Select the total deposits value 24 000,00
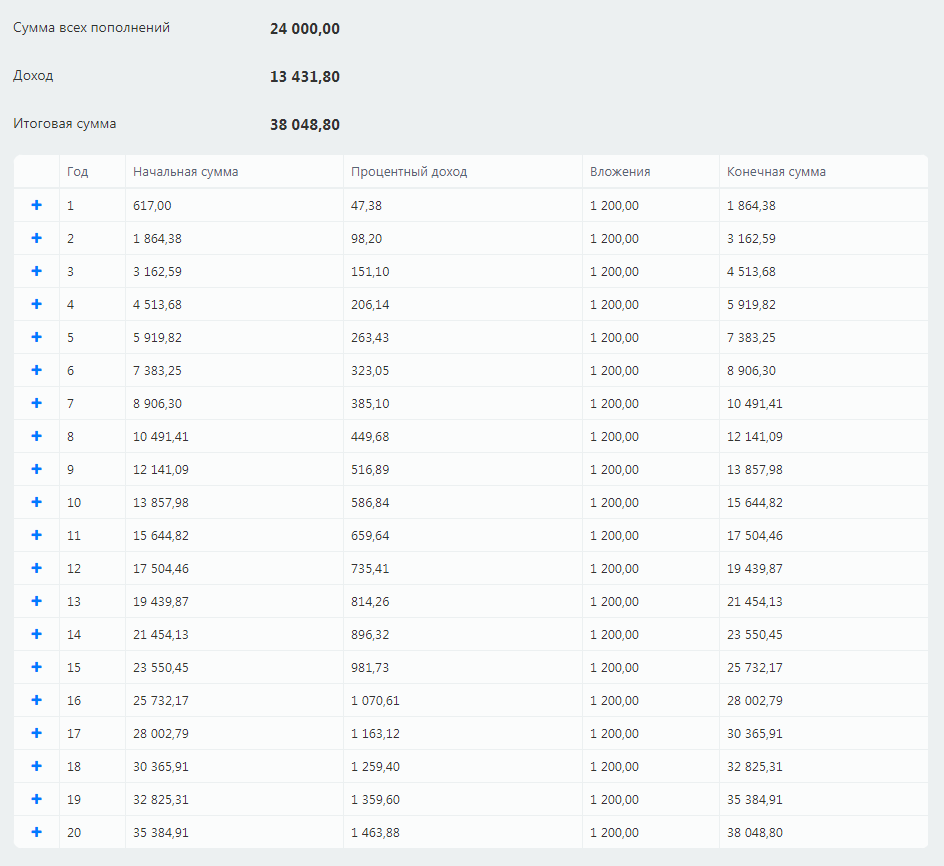Viewport: 944px width, 866px height. (305, 28)
